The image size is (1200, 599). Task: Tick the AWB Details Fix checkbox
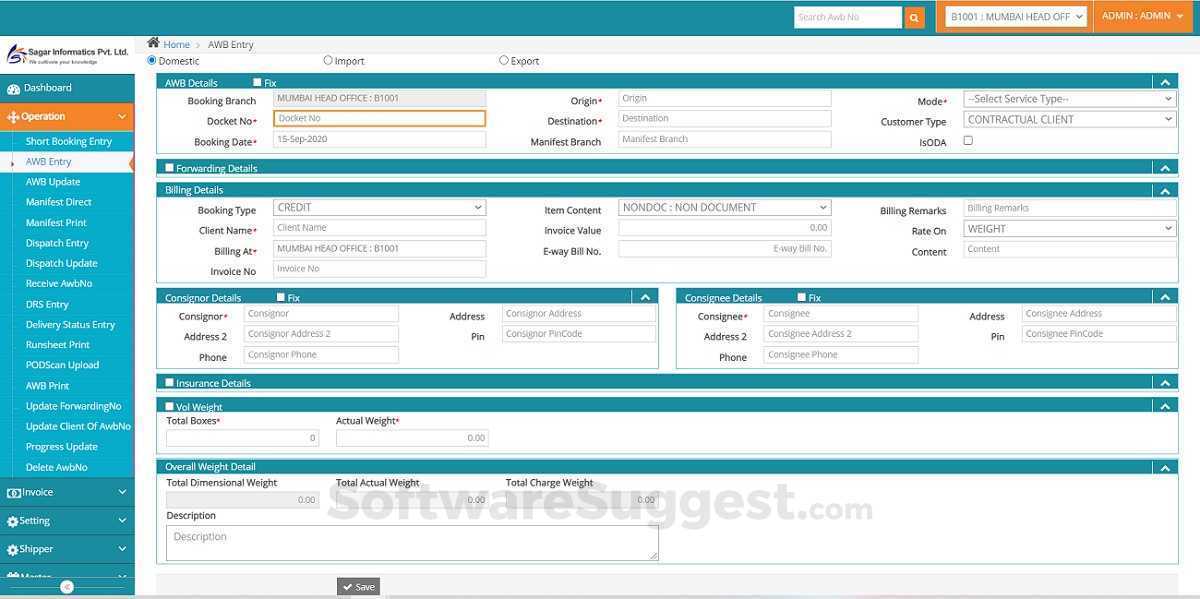(258, 83)
